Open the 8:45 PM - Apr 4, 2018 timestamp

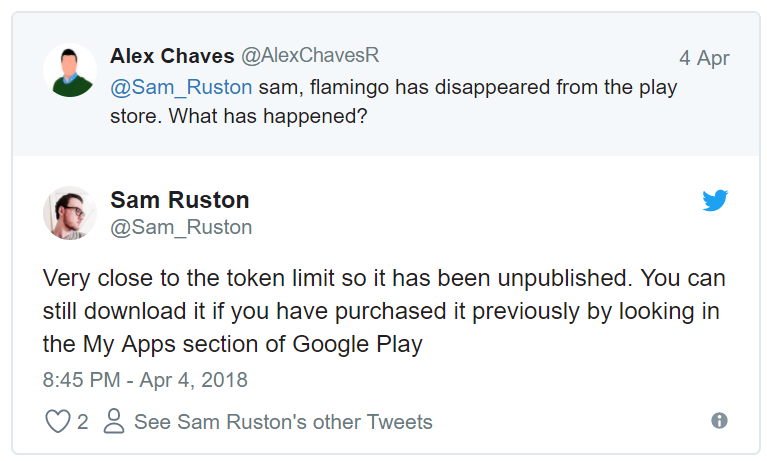[x=145, y=380]
